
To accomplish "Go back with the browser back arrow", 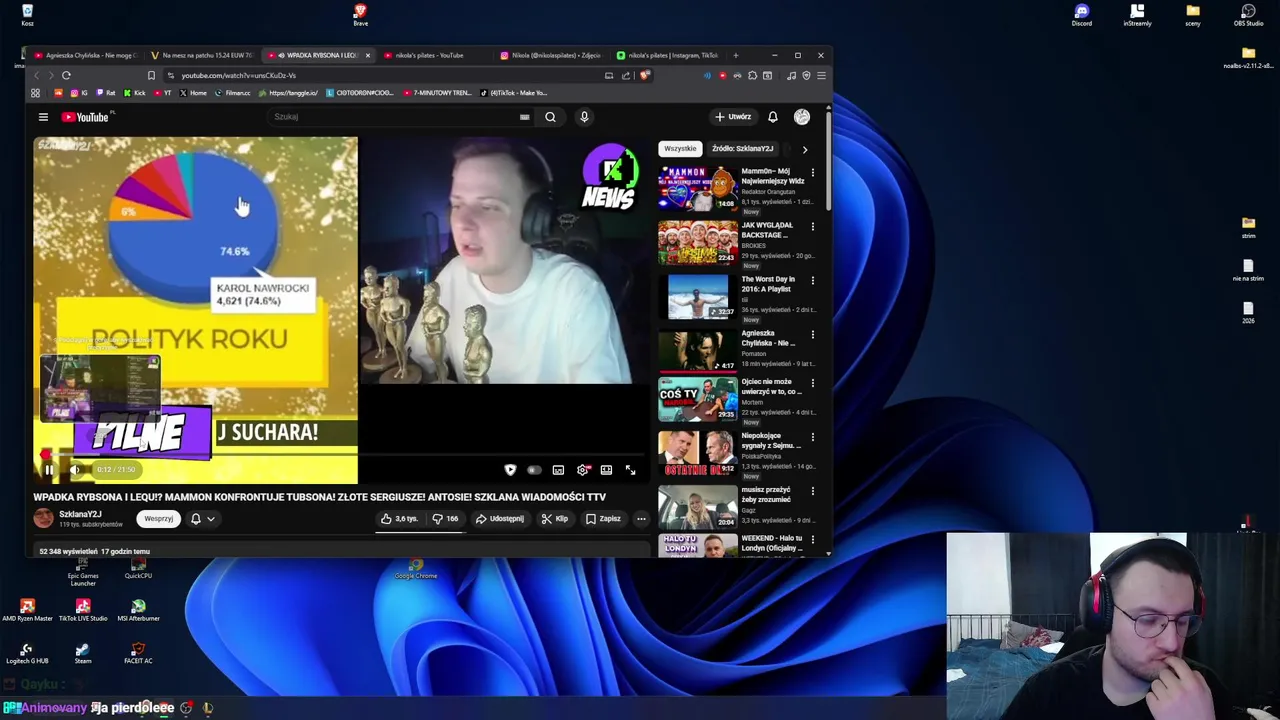I will coord(36,76).
